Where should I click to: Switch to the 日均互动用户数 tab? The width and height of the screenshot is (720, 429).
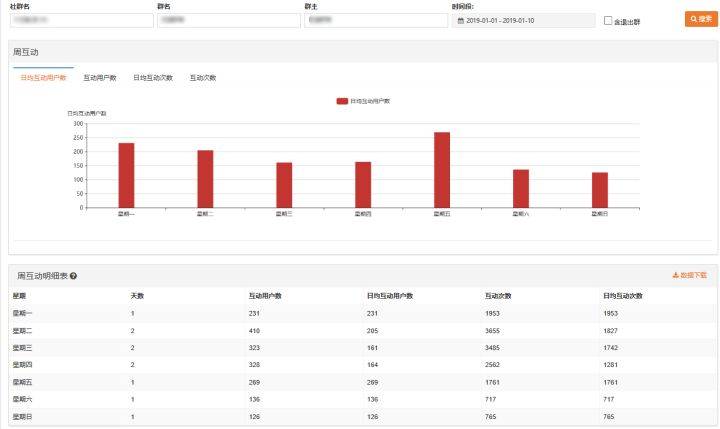44,77
